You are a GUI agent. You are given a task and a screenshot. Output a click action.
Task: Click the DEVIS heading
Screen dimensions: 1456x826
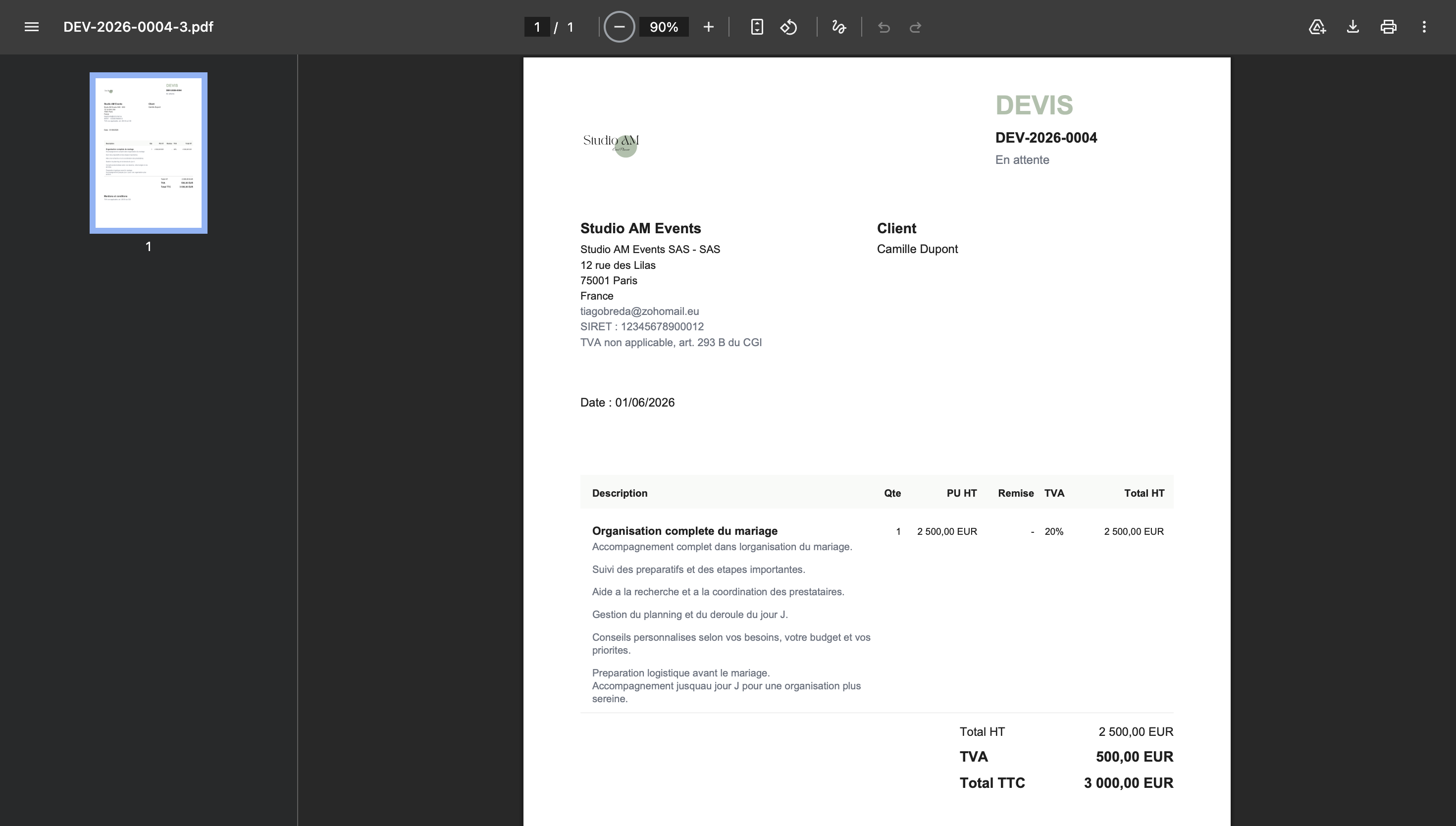(x=1034, y=105)
